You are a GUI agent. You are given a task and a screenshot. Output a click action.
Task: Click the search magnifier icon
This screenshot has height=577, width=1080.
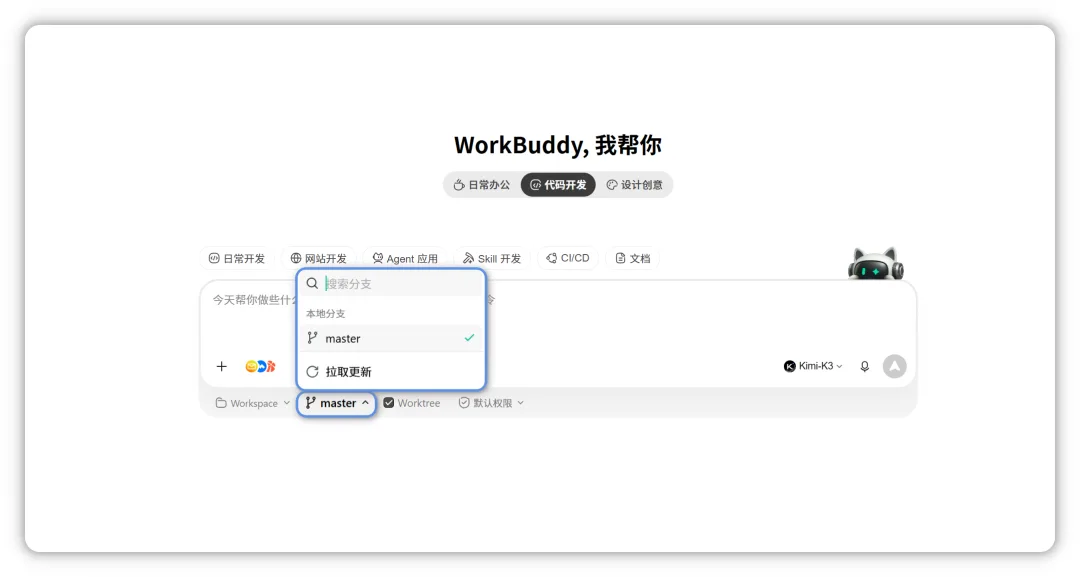tap(312, 284)
